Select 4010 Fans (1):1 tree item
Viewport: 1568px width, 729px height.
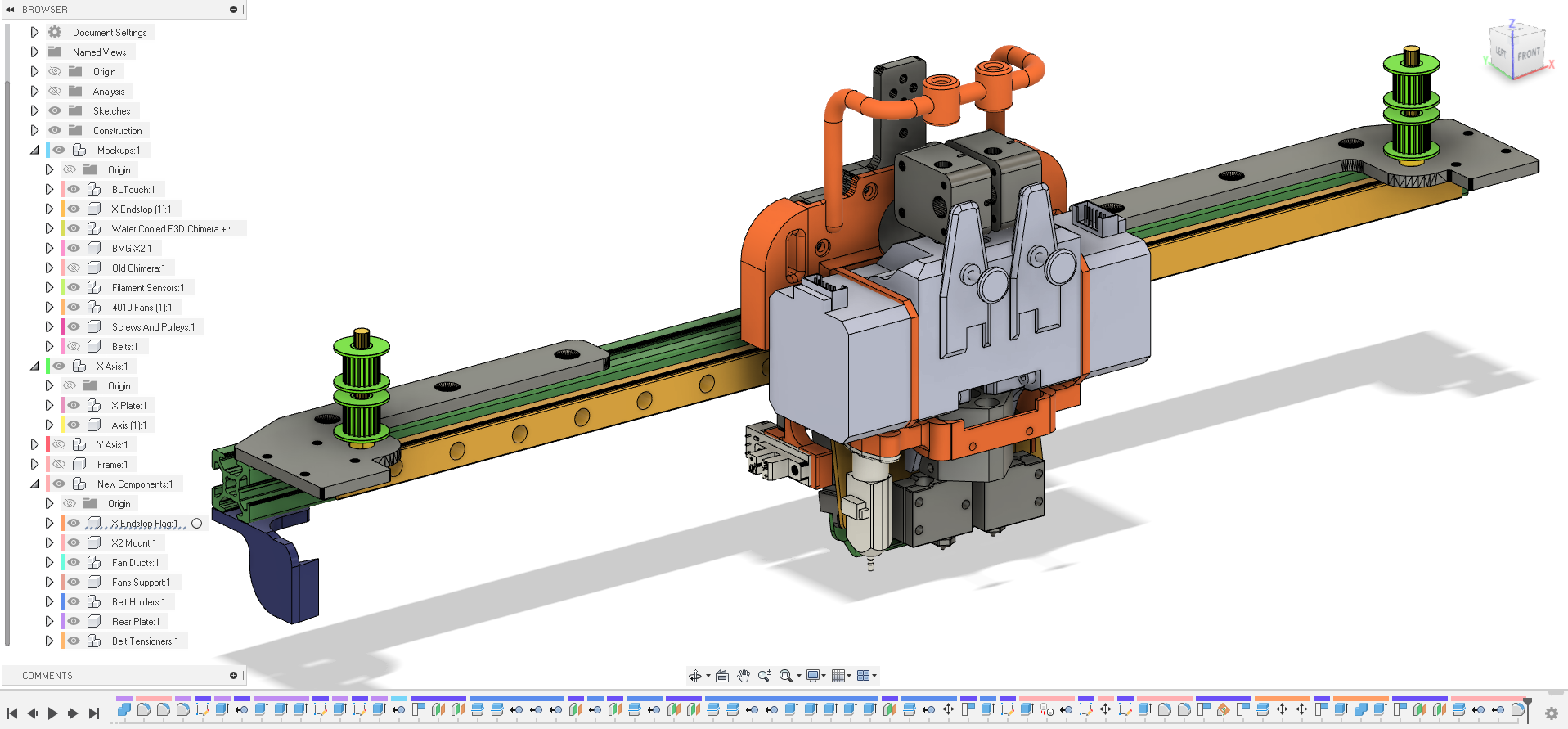pyautogui.click(x=142, y=308)
